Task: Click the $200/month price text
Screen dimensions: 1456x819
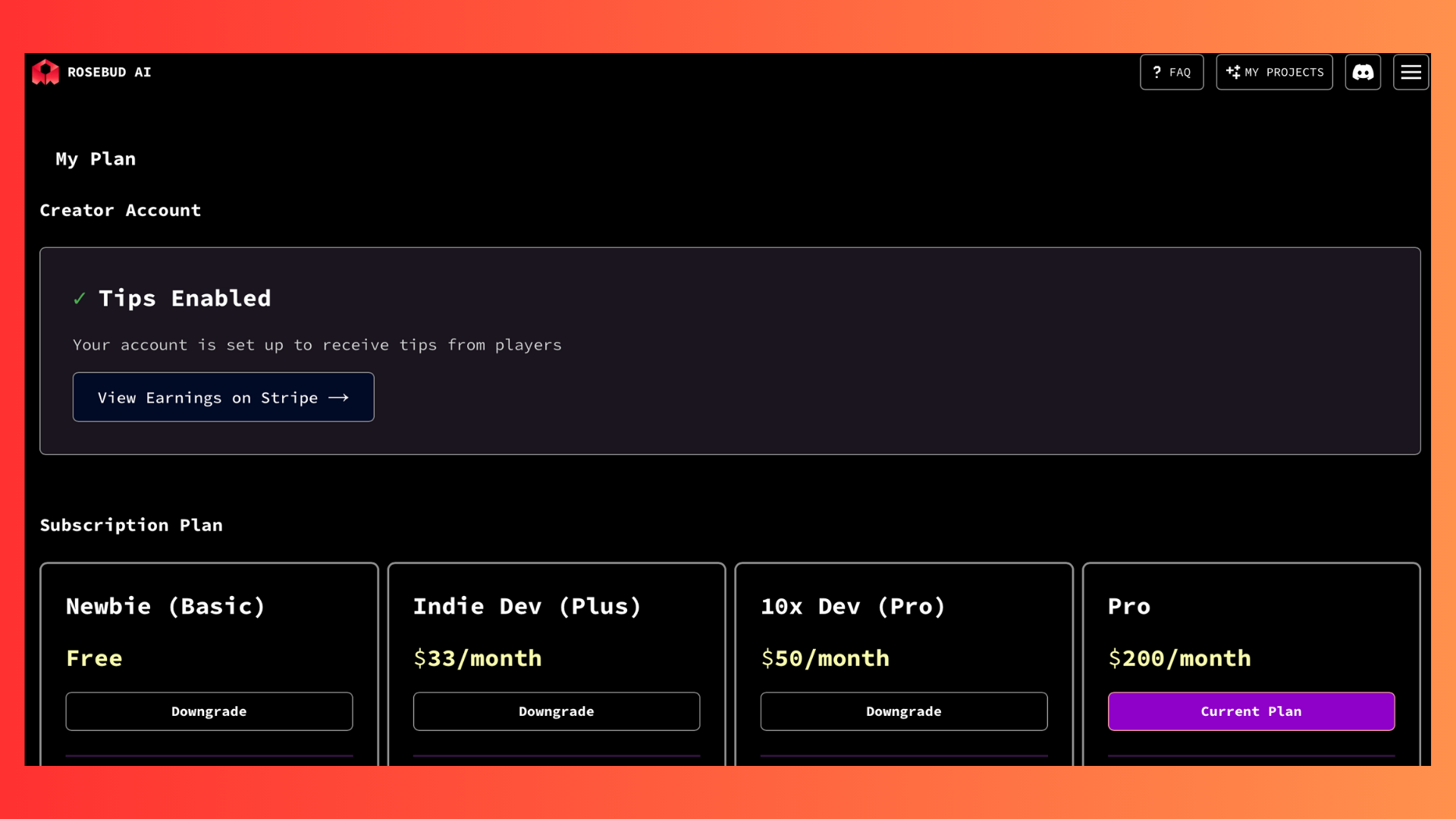Action: tap(1180, 658)
